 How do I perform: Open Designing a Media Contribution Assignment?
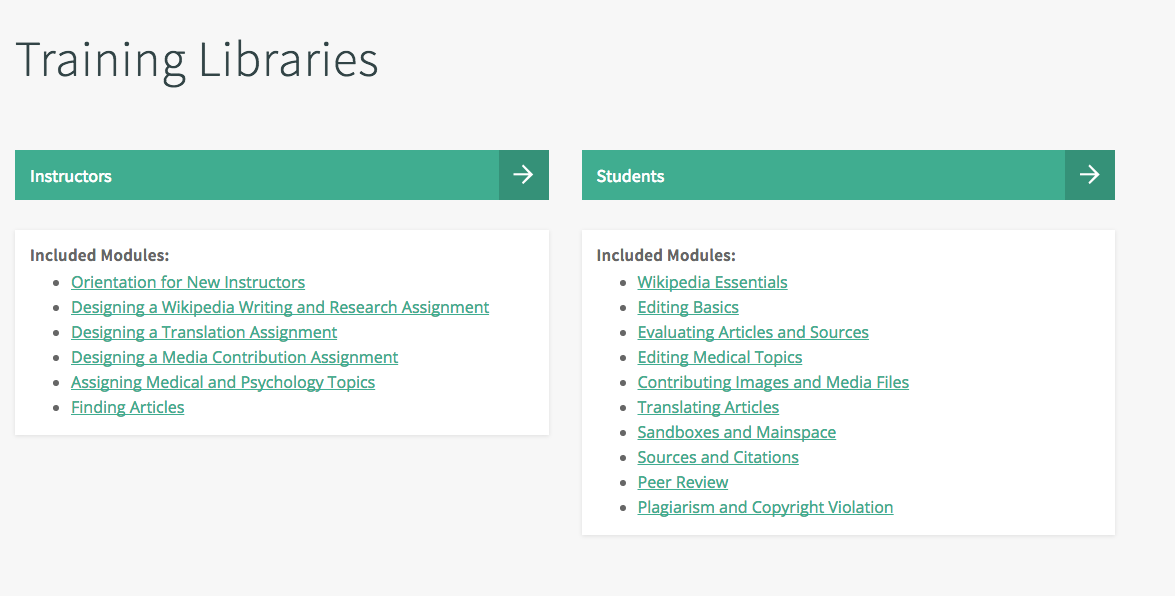[234, 357]
